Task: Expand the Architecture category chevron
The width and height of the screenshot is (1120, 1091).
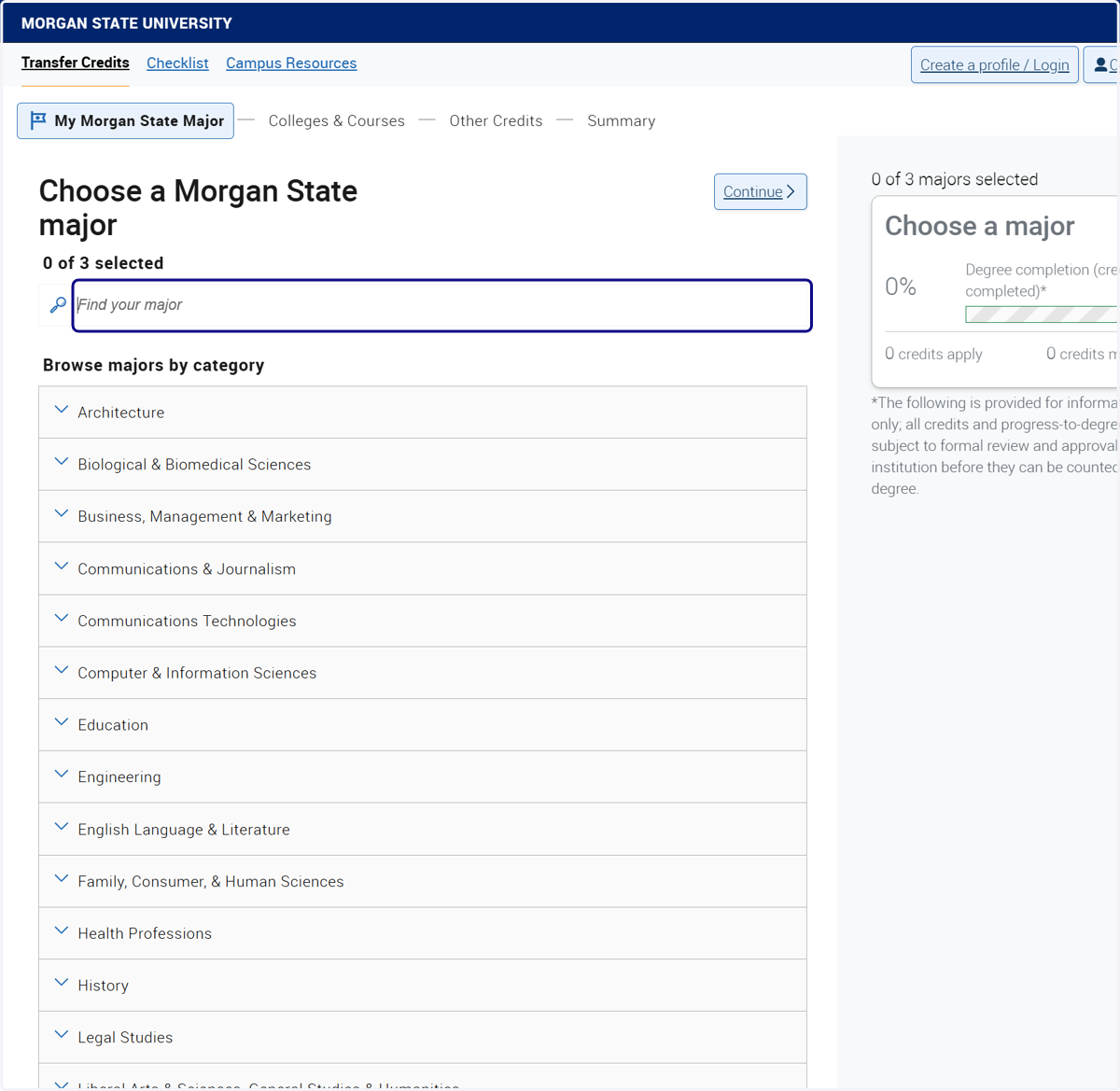Action: (62, 411)
